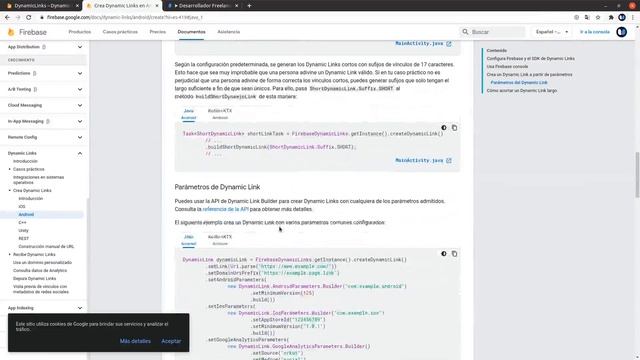Click the Firebase logo
640x360 pixels.
click(27, 32)
